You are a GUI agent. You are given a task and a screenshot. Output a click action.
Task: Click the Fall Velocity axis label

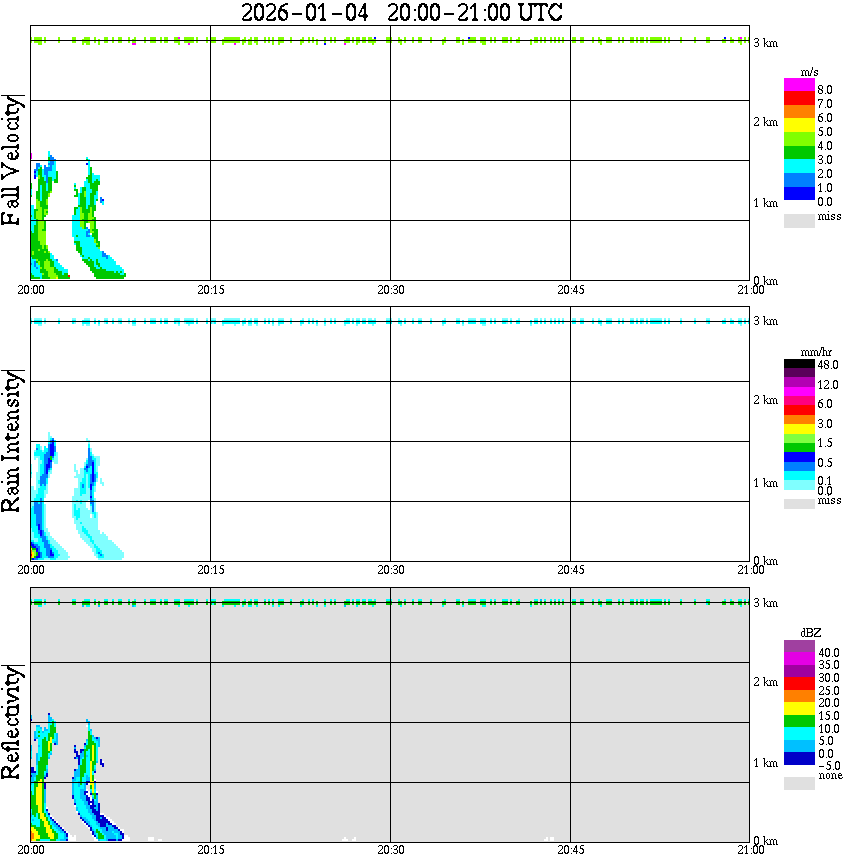tap(11, 160)
